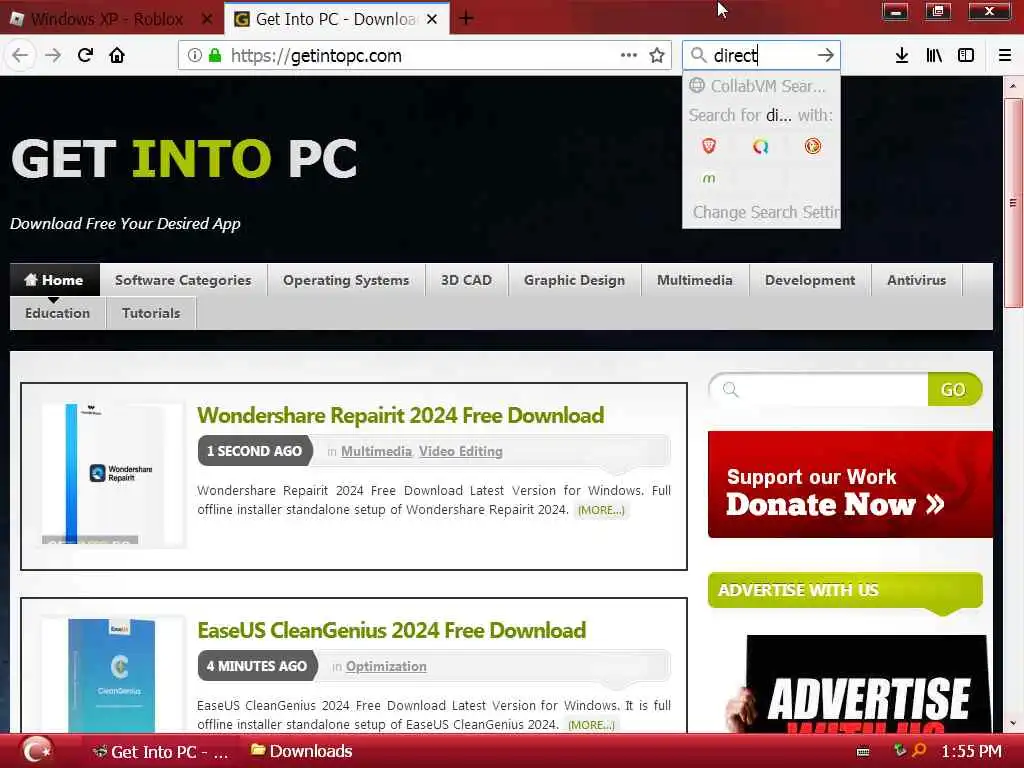Open EaseUS CleanGenius 2024 Free Download article
This screenshot has height=768, width=1024.
392,630
